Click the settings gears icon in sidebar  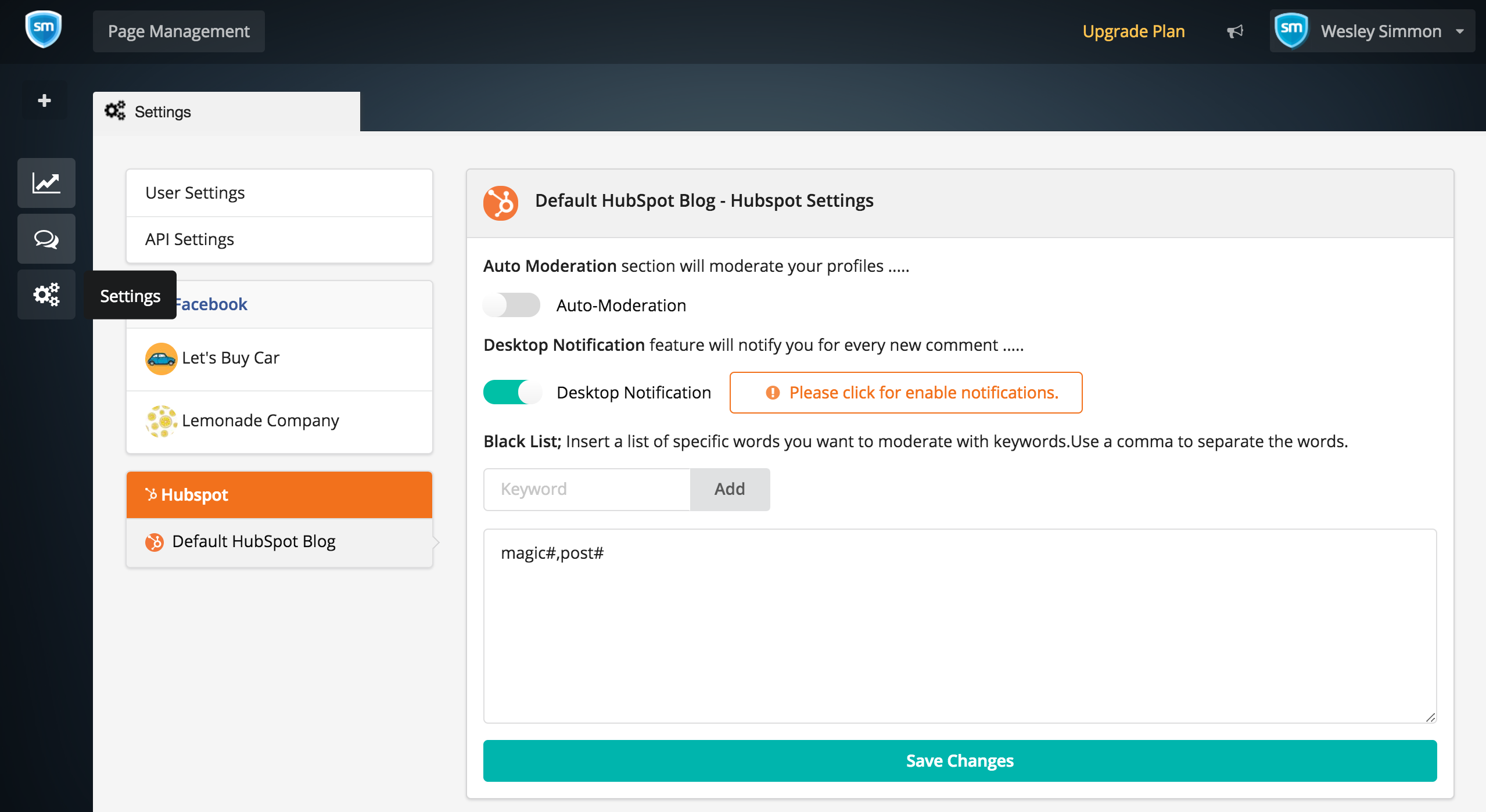(46, 294)
